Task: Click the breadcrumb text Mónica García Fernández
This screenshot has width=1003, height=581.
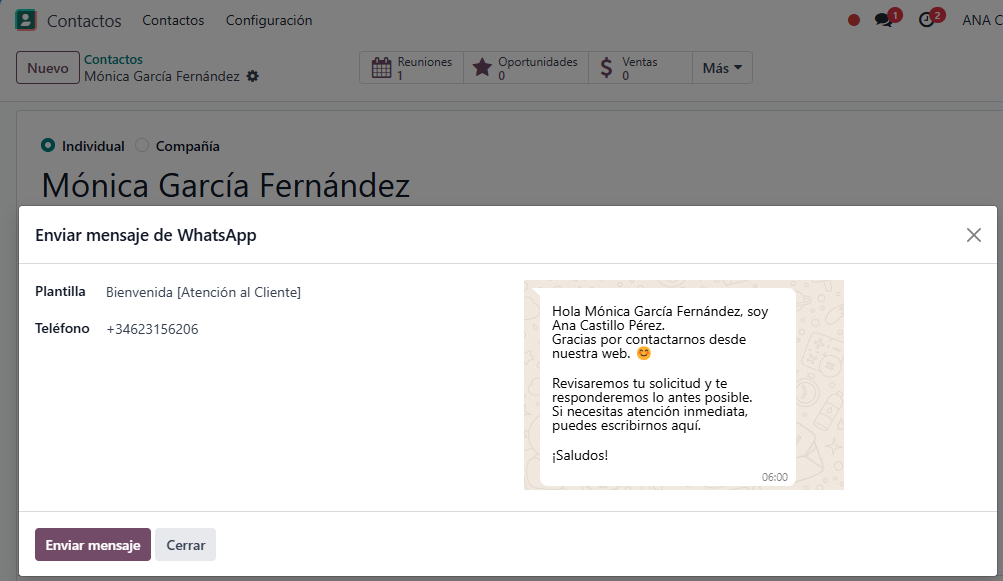Action: [x=162, y=76]
